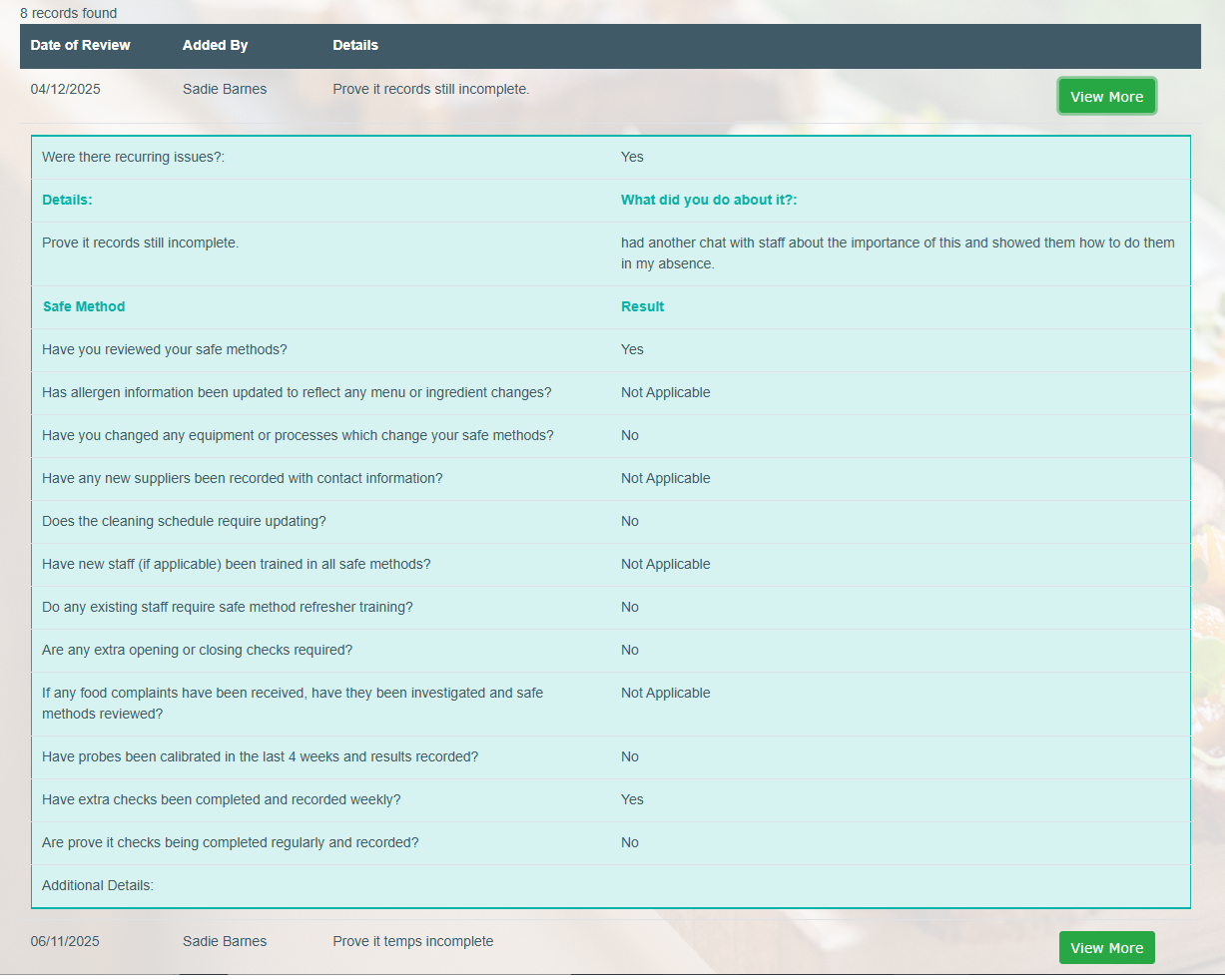Viewport: 1225px width, 980px height.
Task: Click the Safe Method section heading
Action: pyautogui.click(x=84, y=306)
